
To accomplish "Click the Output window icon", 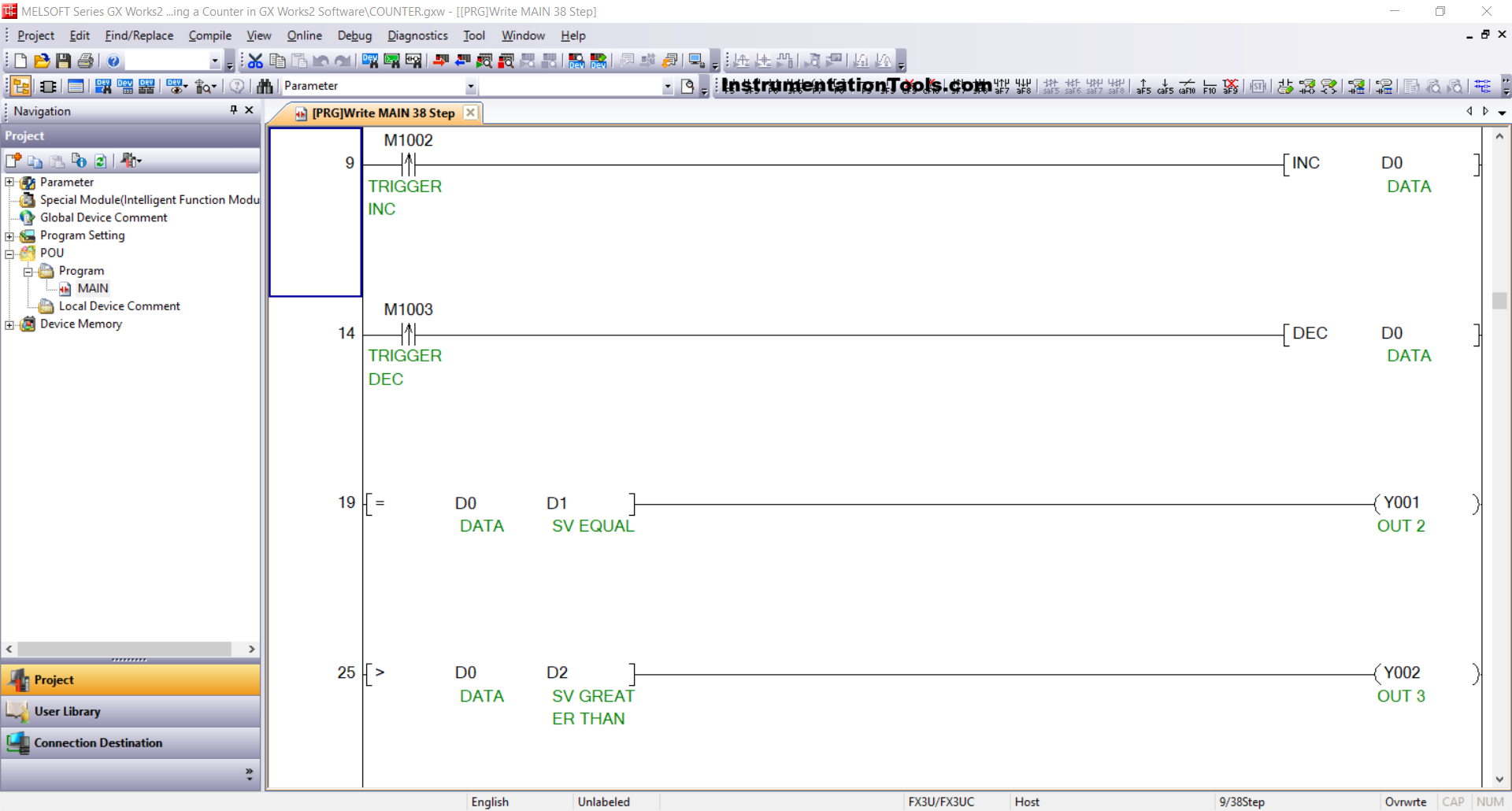I will coord(76,86).
